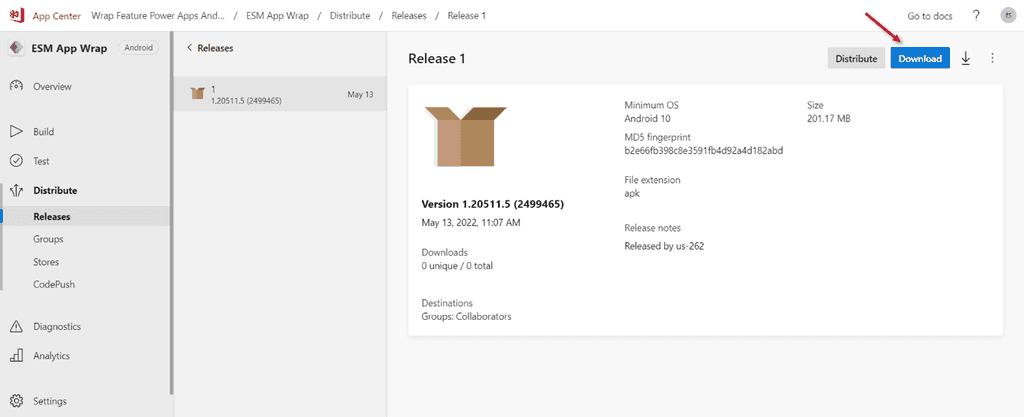The width and height of the screenshot is (1024, 417).
Task: Open the Releases breadcrumb link
Action: click(x=409, y=16)
